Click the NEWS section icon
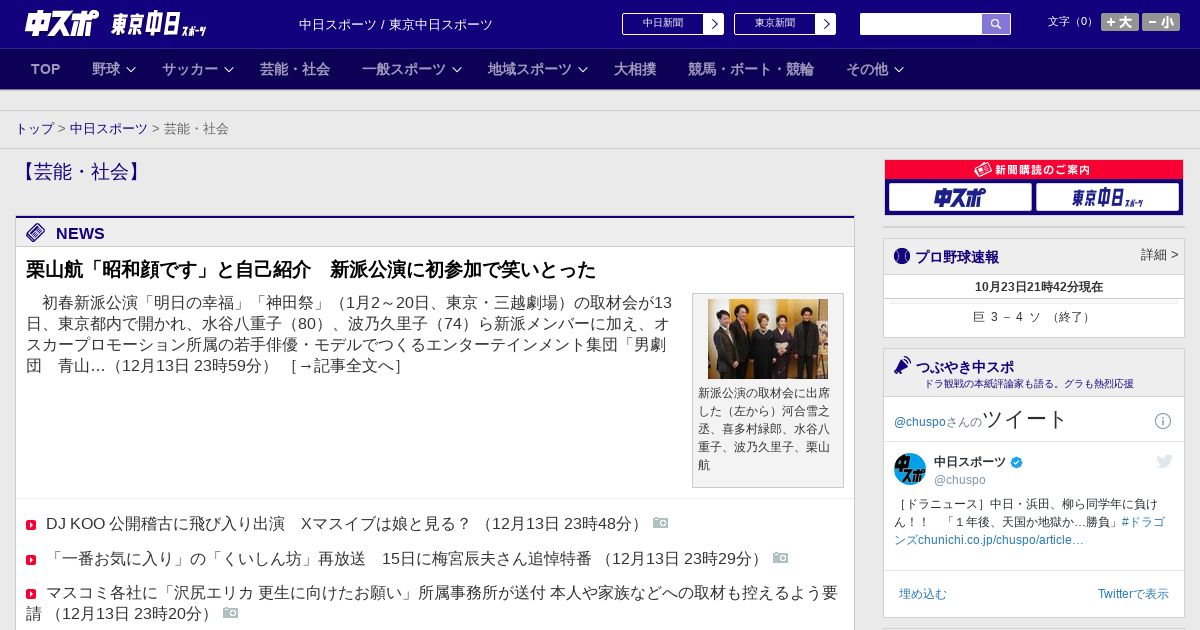 pyautogui.click(x=36, y=233)
